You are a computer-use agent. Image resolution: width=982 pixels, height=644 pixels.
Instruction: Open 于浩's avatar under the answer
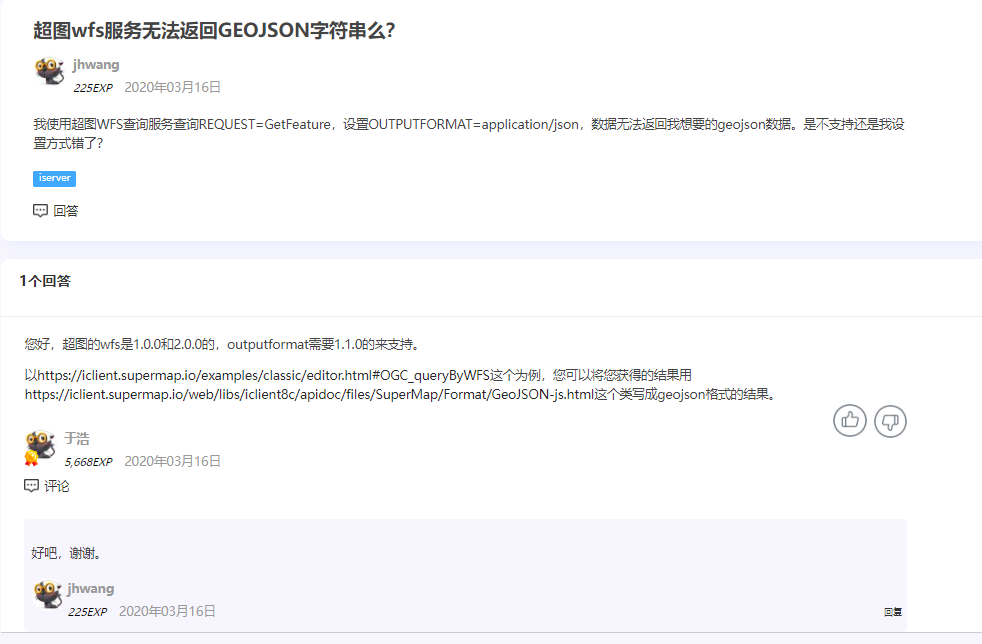(41, 445)
